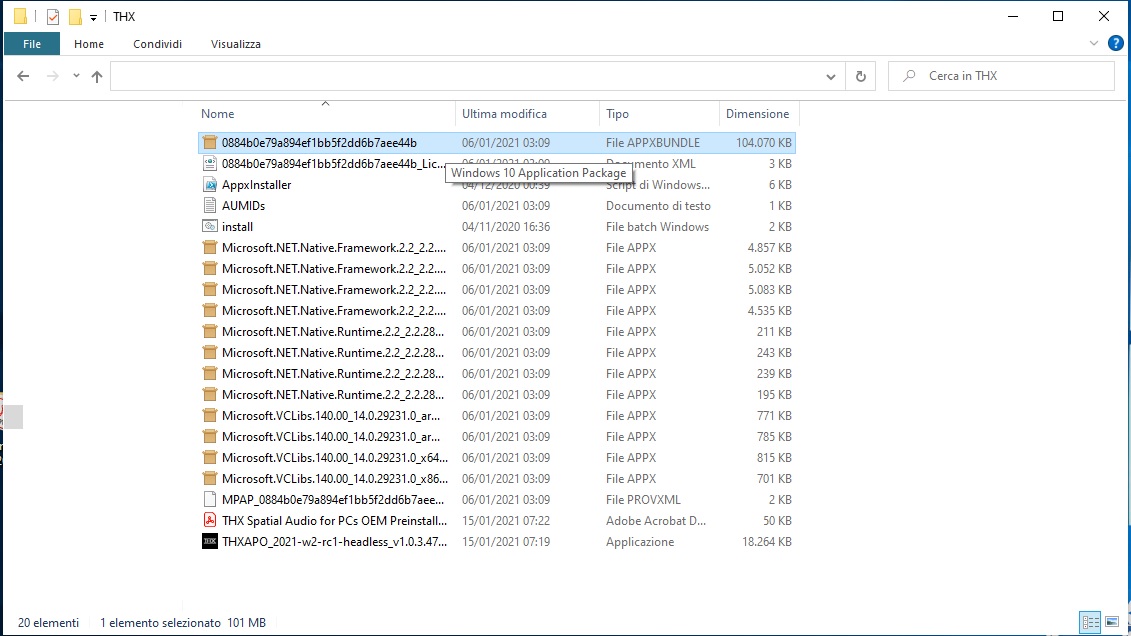The image size is (1131, 636).
Task: Click the '785 KB' size cell
Action: 775,436
